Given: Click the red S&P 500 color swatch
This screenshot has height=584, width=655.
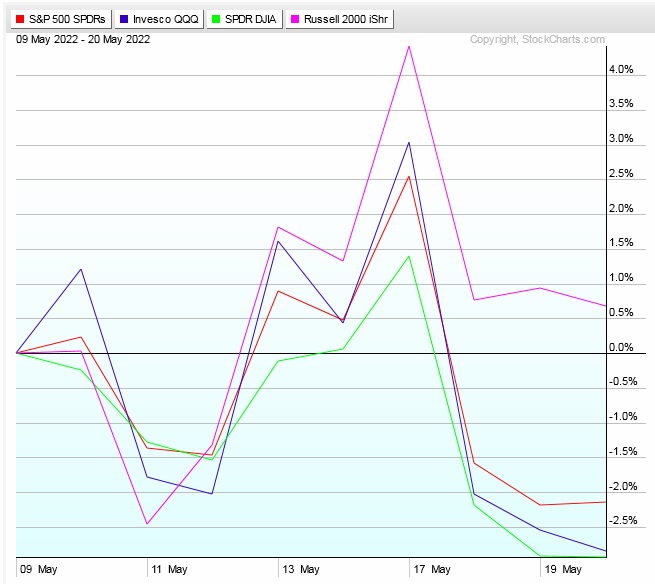Looking at the screenshot, I should tap(20, 19).
